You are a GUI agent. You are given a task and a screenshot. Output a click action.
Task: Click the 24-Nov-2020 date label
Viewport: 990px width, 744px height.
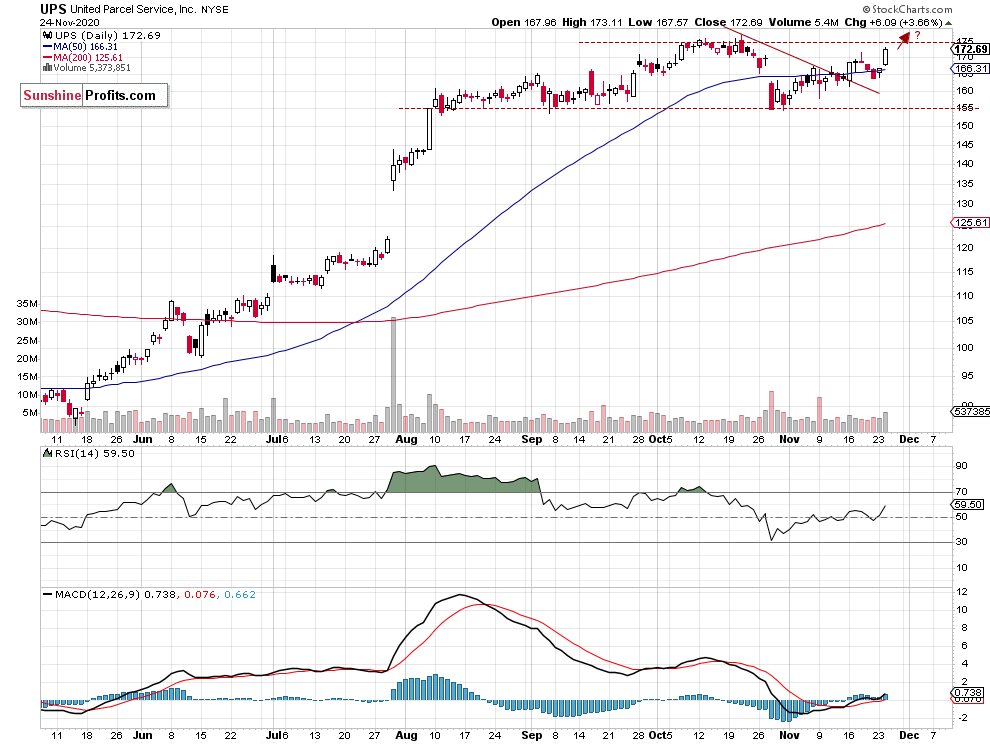[x=69, y=23]
